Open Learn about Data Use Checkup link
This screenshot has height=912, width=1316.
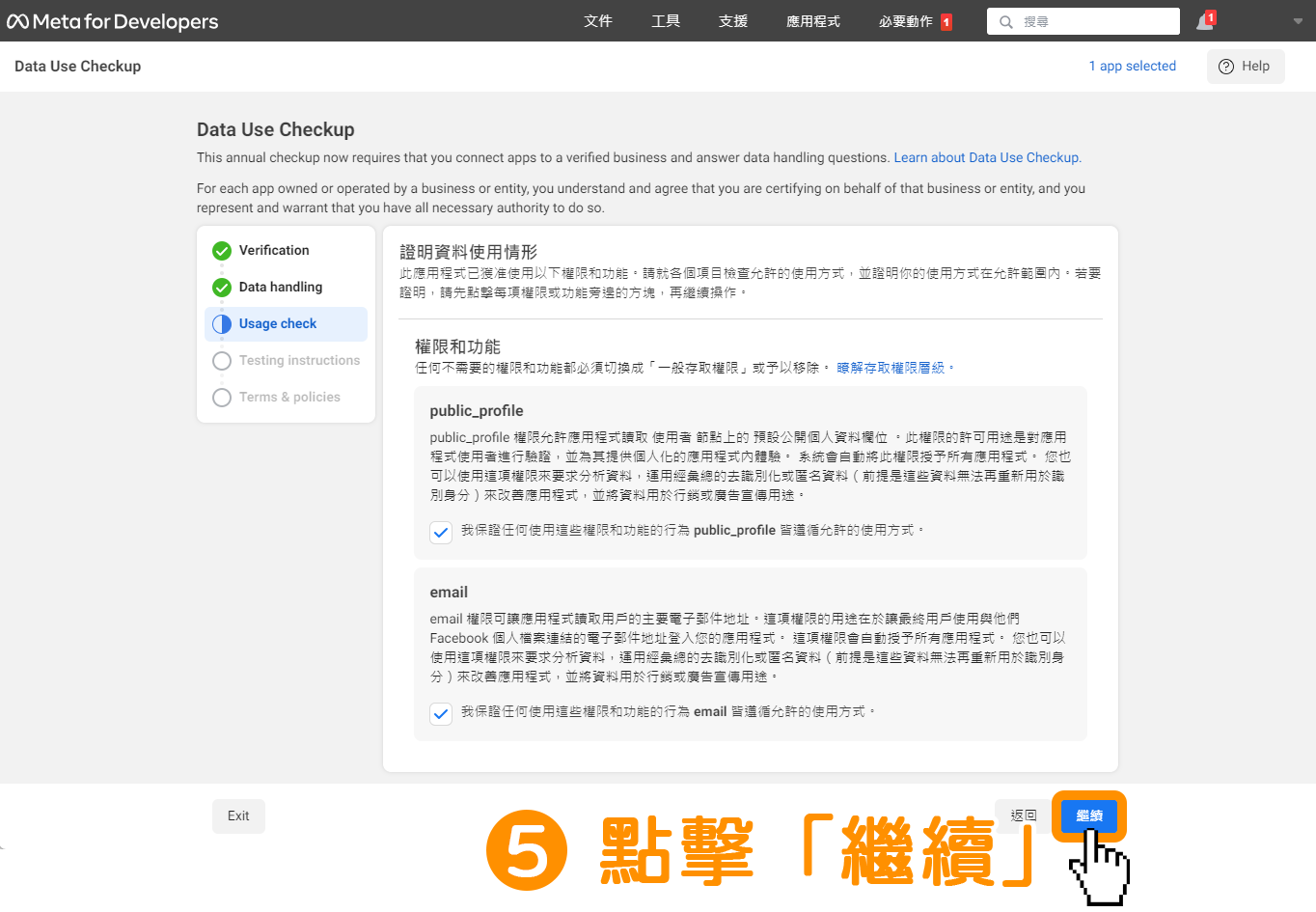pos(986,157)
